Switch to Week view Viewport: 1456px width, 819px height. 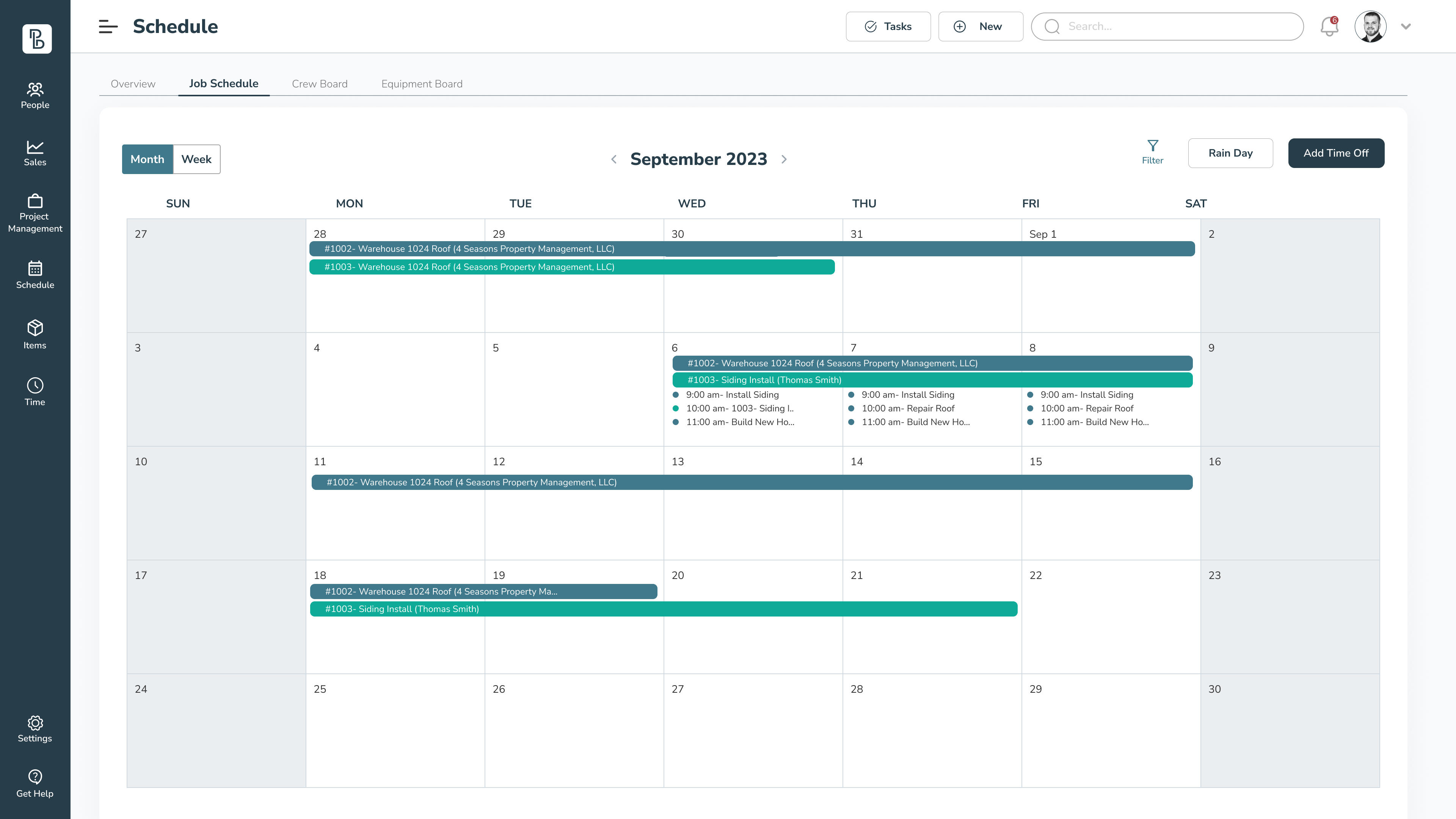(x=196, y=159)
